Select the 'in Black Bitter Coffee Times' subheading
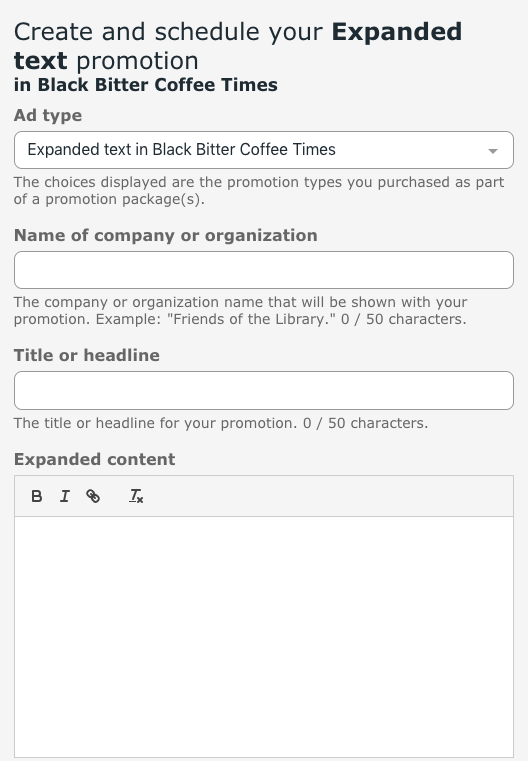This screenshot has height=761, width=528. click(146, 85)
